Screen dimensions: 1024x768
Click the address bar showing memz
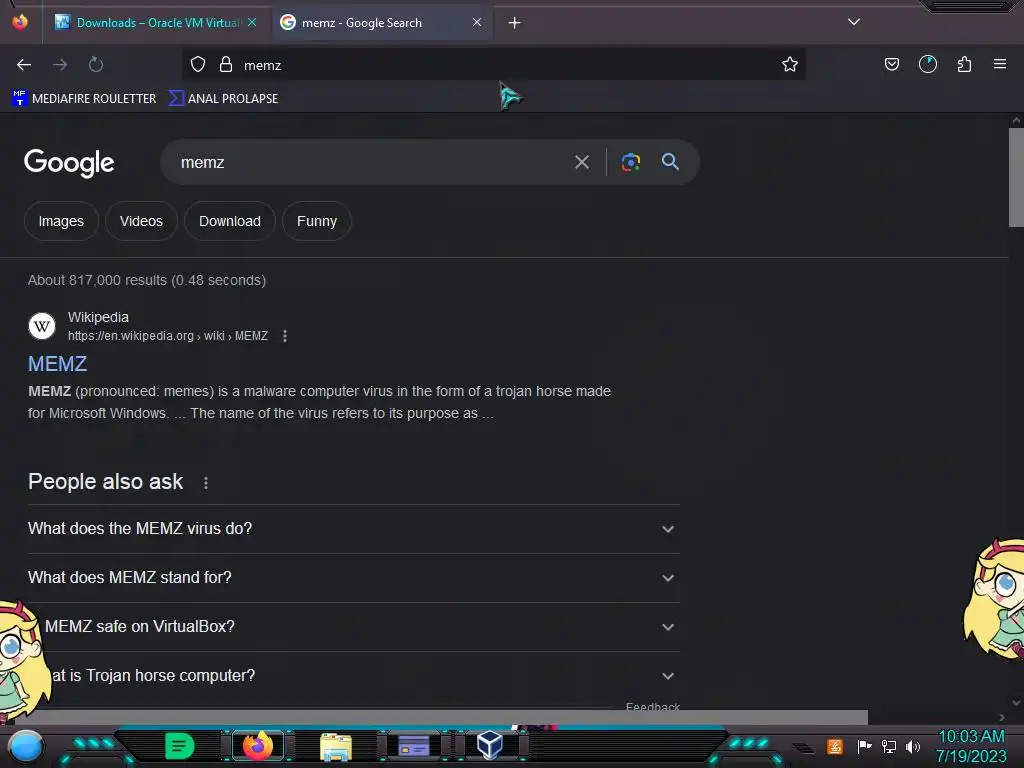(493, 65)
